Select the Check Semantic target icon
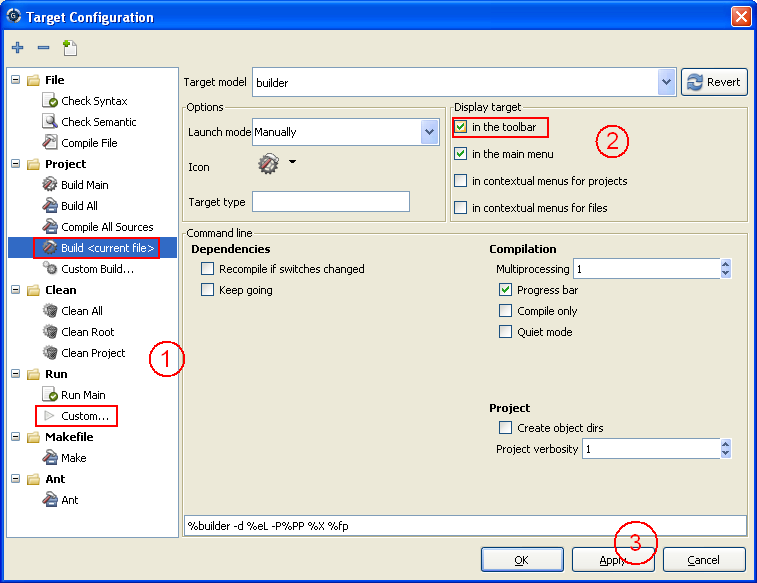 coord(50,122)
